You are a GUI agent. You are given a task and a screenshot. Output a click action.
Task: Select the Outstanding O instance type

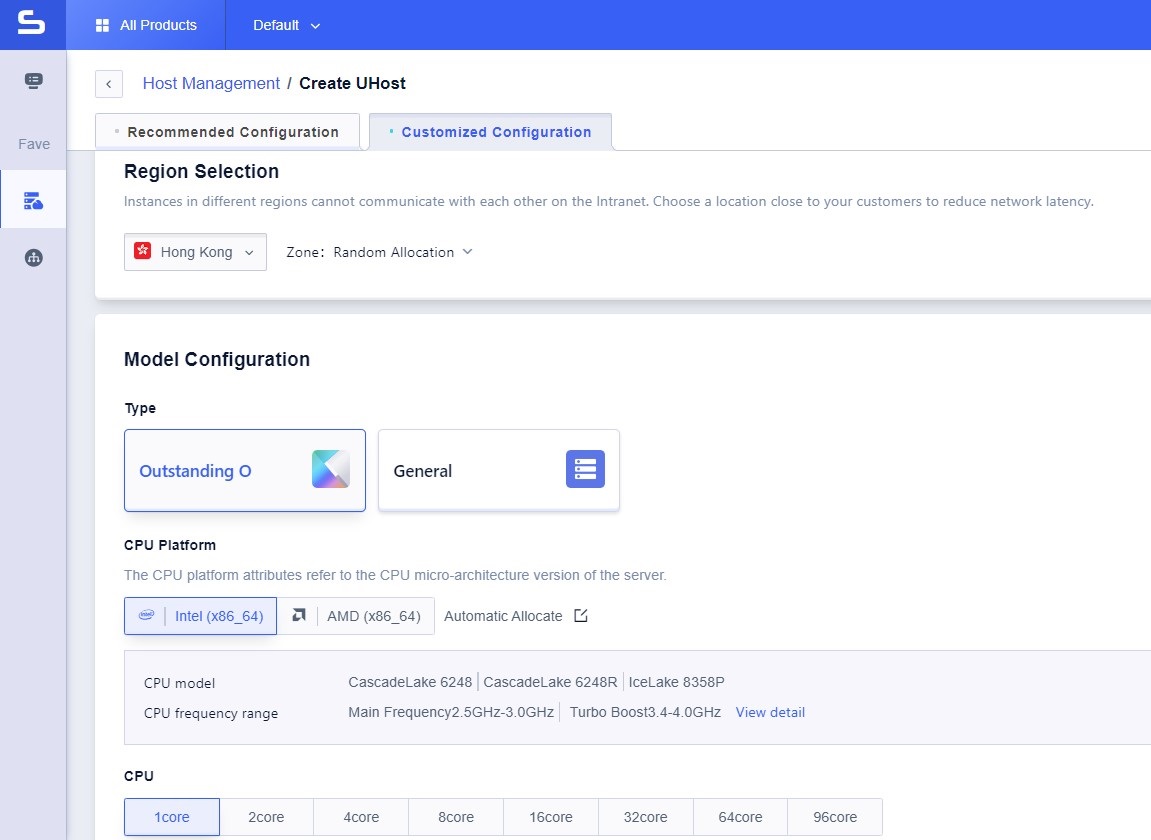click(244, 470)
